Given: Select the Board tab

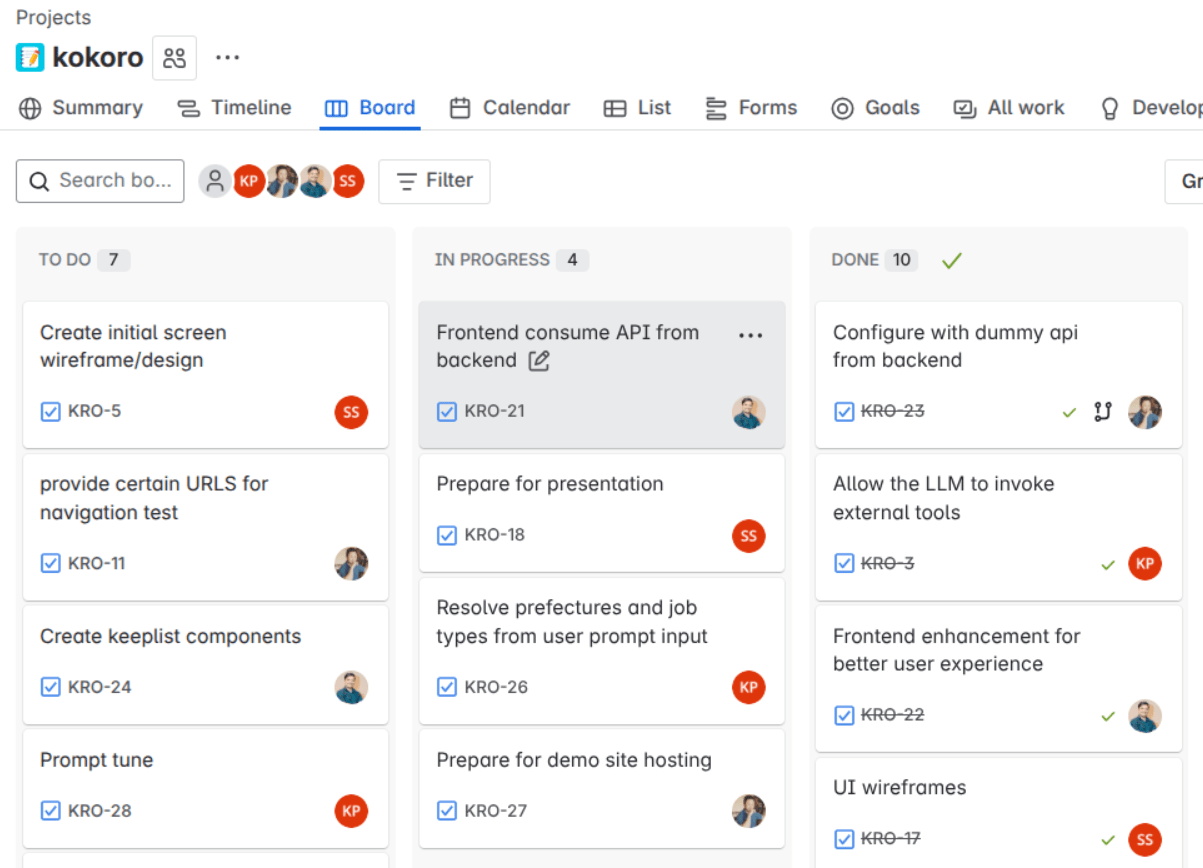Looking at the screenshot, I should tap(370, 108).
